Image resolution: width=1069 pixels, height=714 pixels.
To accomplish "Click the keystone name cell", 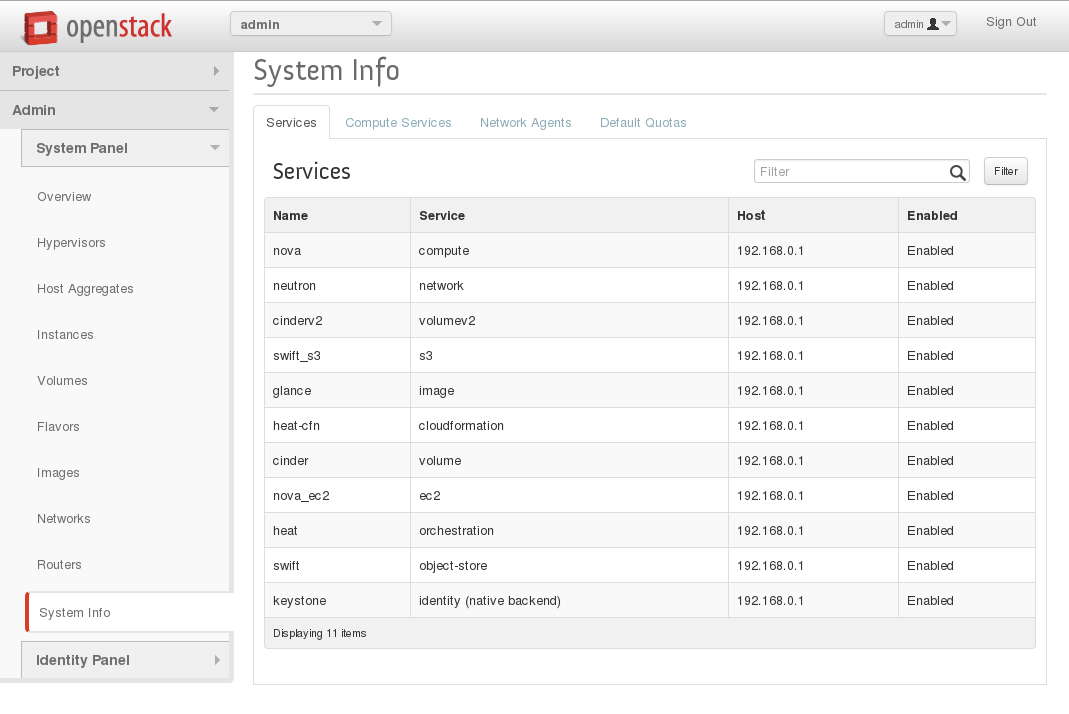I will (x=337, y=601).
